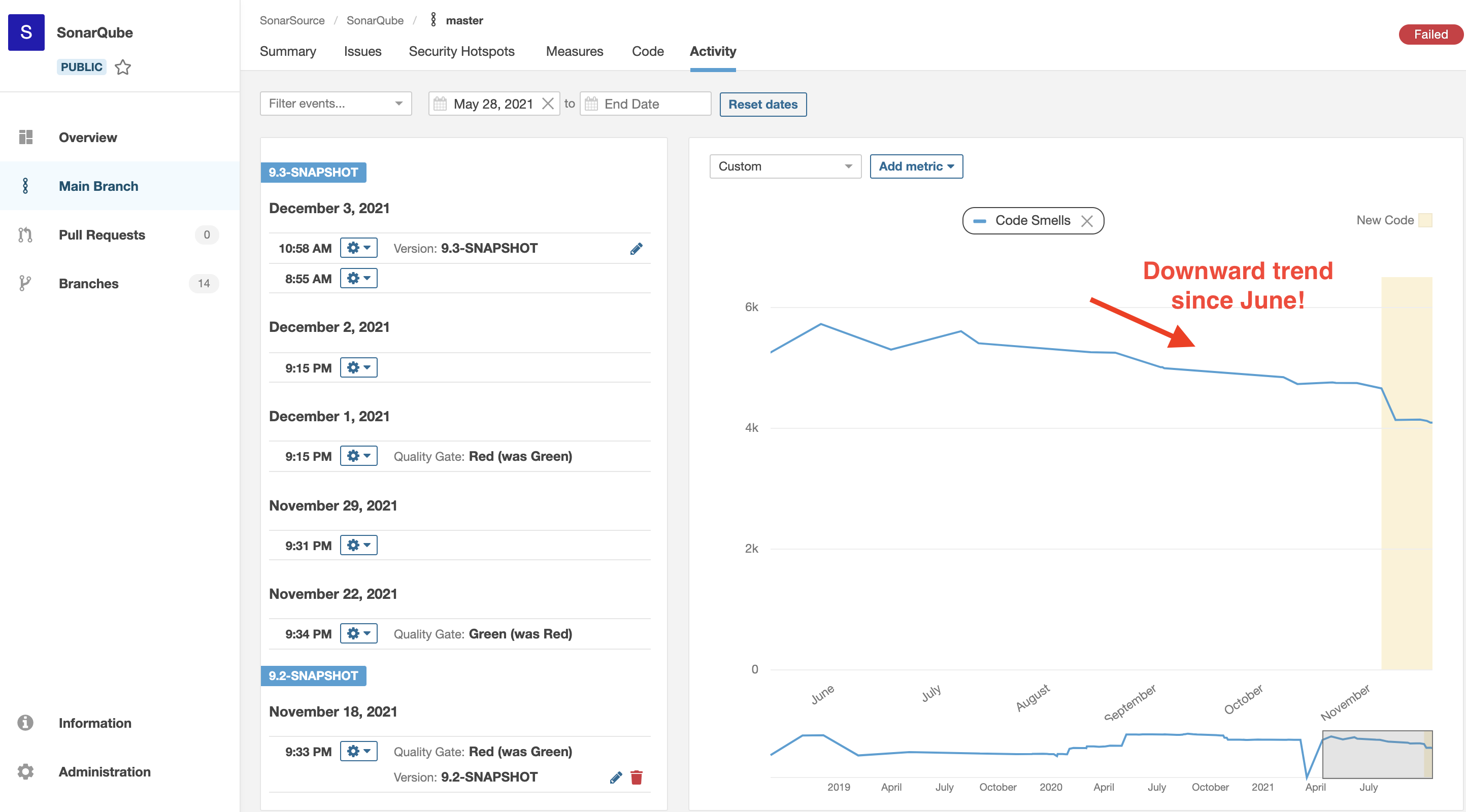The width and height of the screenshot is (1466, 812).
Task: Click the SonarSource breadcrumb link
Action: click(x=292, y=20)
